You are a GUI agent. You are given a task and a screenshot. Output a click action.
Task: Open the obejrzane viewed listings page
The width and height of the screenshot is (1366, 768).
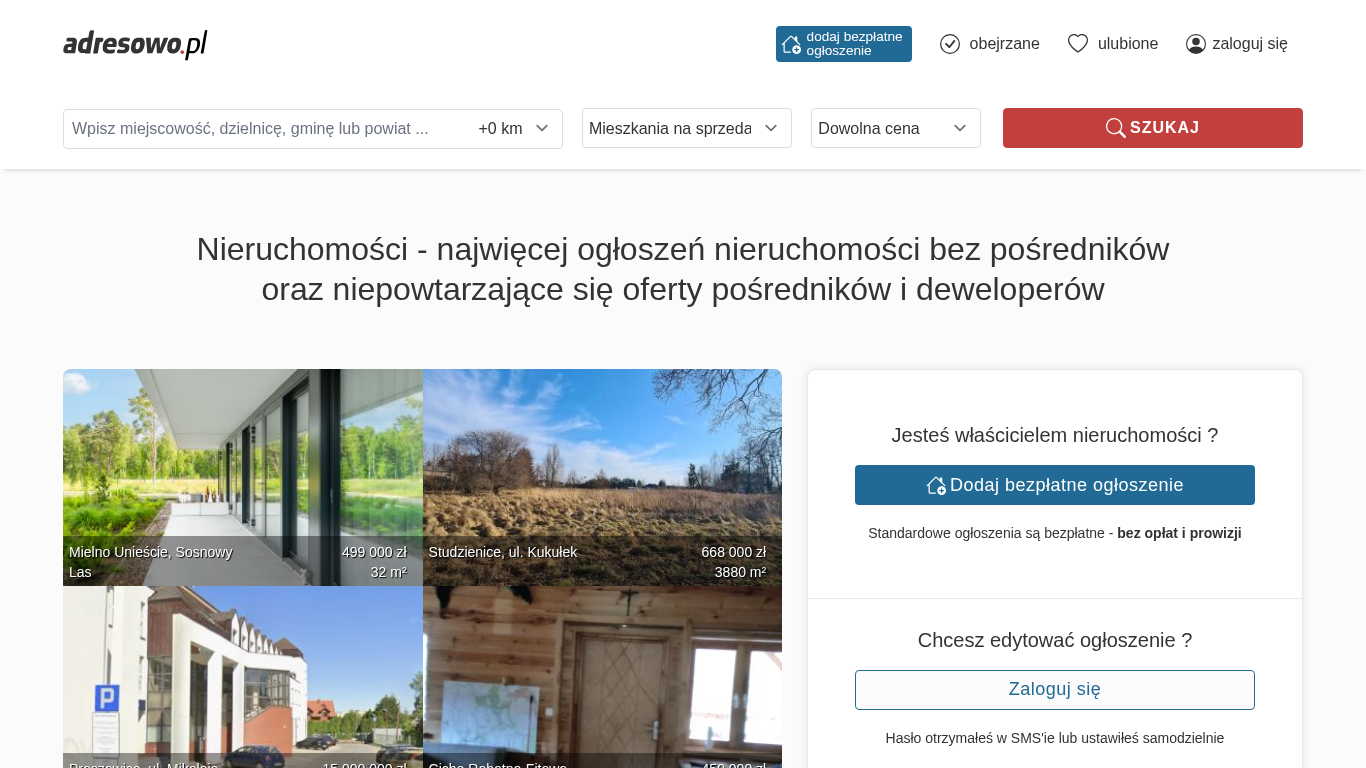[1003, 44]
